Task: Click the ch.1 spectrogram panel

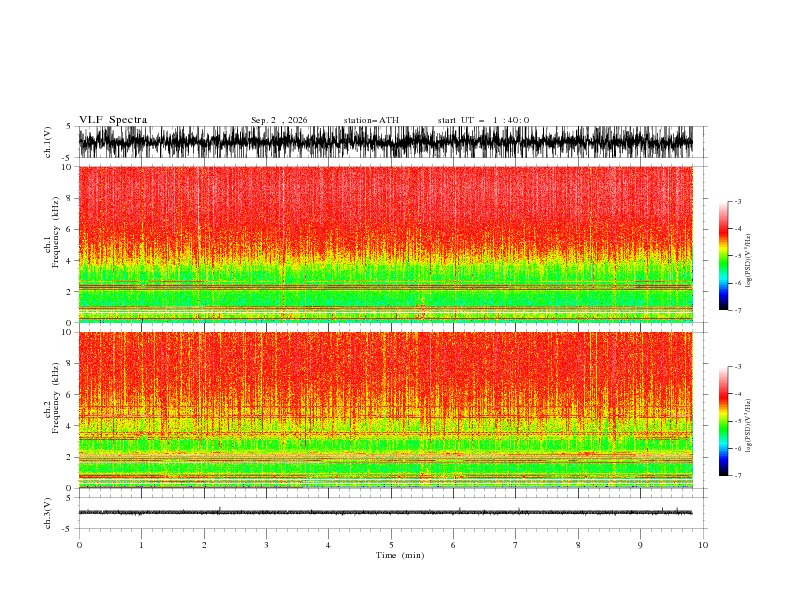Action: [385, 244]
